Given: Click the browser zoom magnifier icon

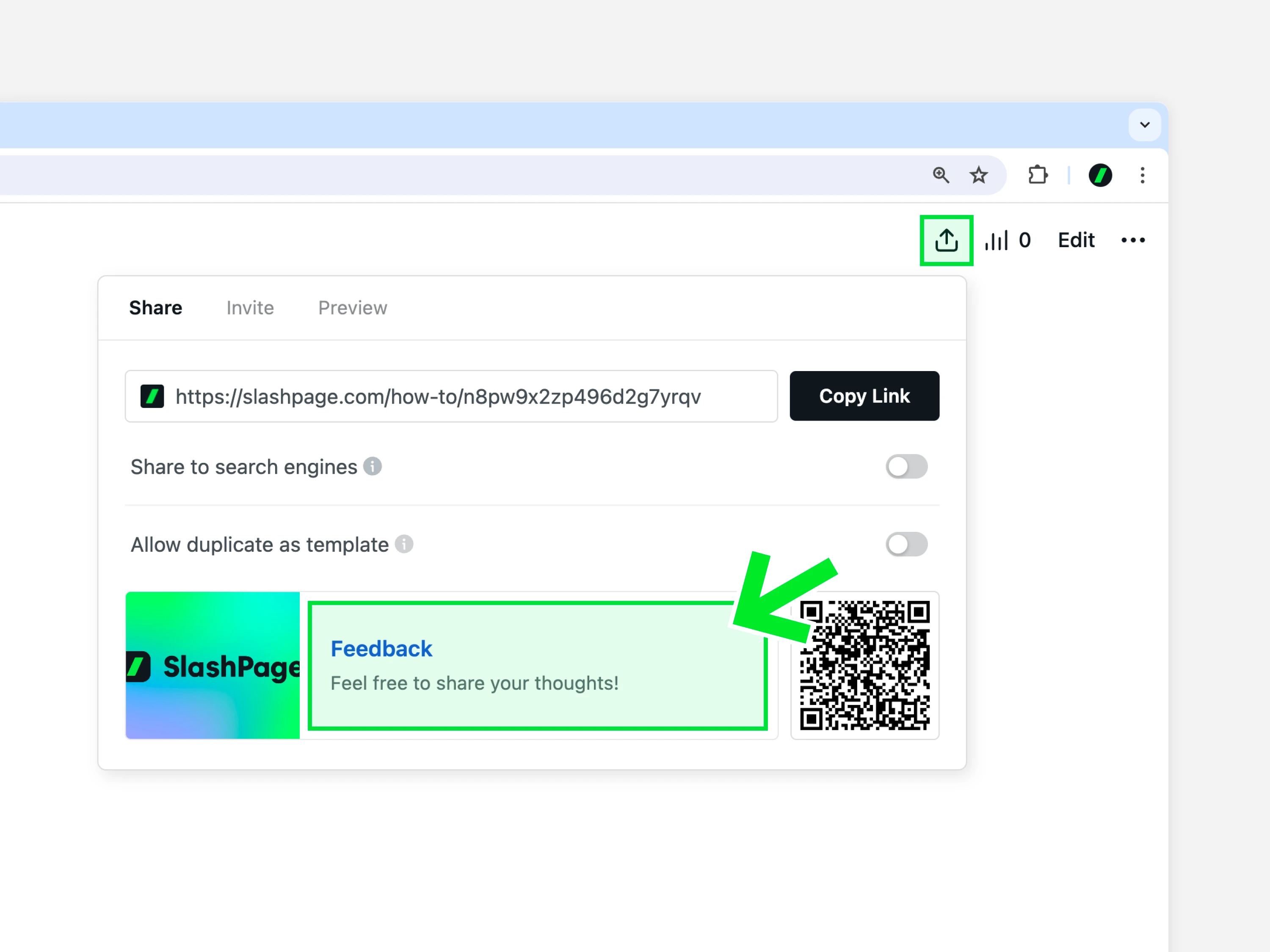Looking at the screenshot, I should click(941, 175).
